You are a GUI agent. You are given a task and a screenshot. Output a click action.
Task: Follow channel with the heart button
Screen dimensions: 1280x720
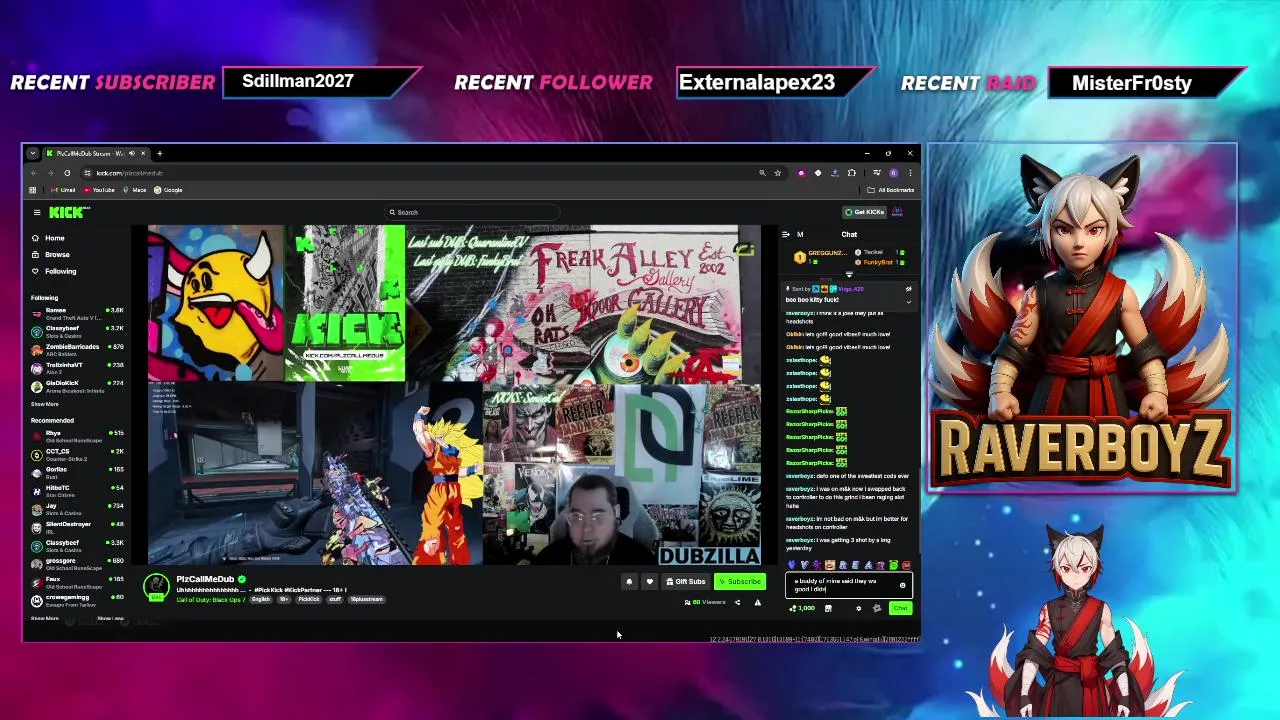(x=649, y=582)
